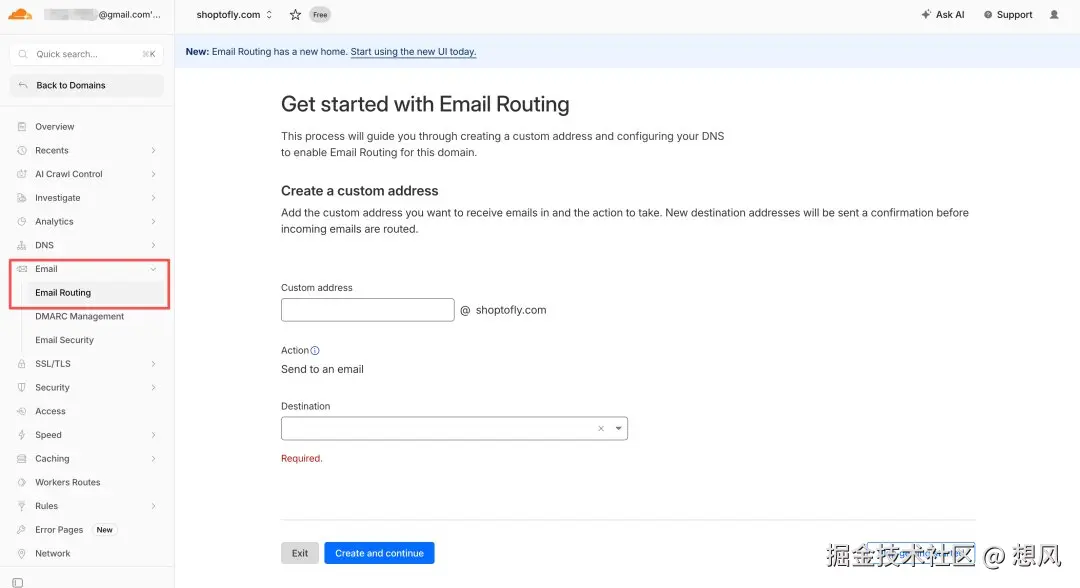Expand the Investigate chevron
Viewport: 1080px width, 588px height.
click(153, 198)
